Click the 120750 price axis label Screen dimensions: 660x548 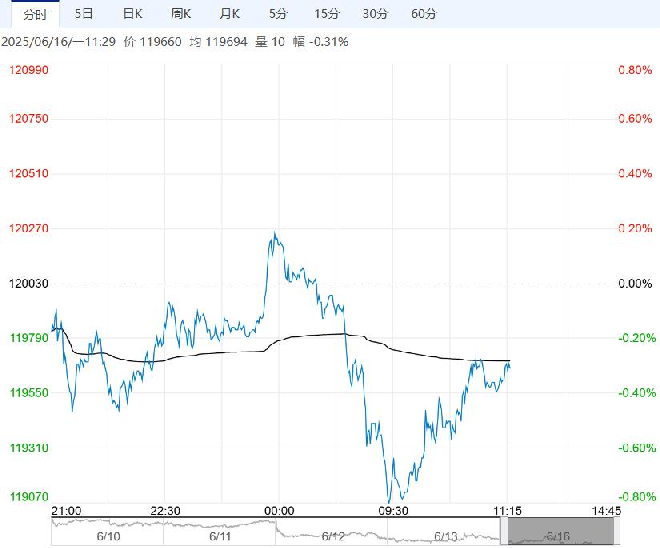tap(29, 119)
